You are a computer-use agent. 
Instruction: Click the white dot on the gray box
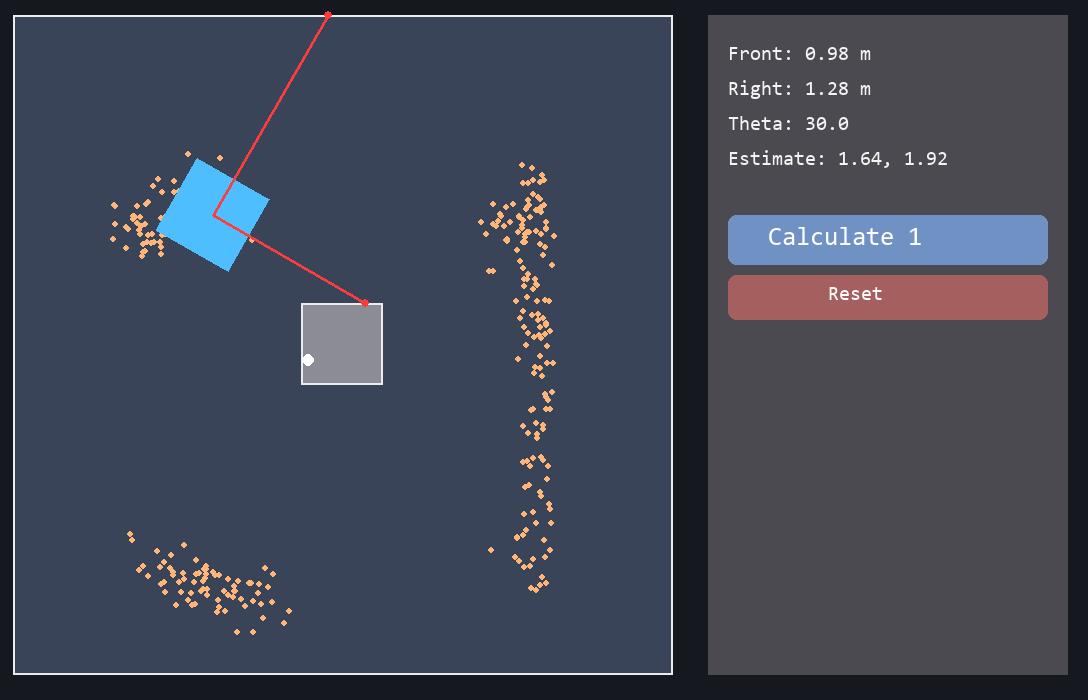tap(308, 359)
